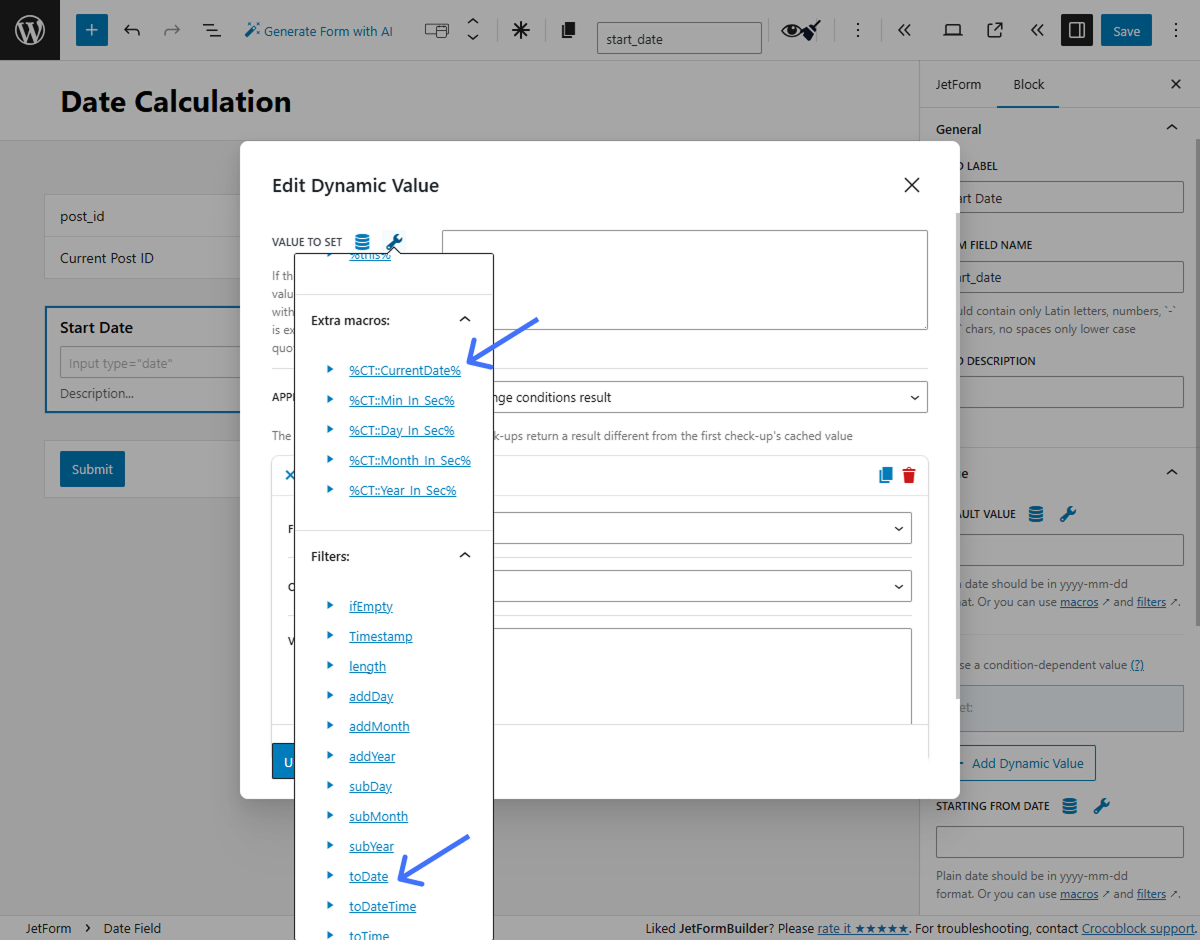Viewport: 1200px width, 940px height.
Task: Open the wrench icon next to DEFAULT VALUE
Action: [x=1068, y=513]
